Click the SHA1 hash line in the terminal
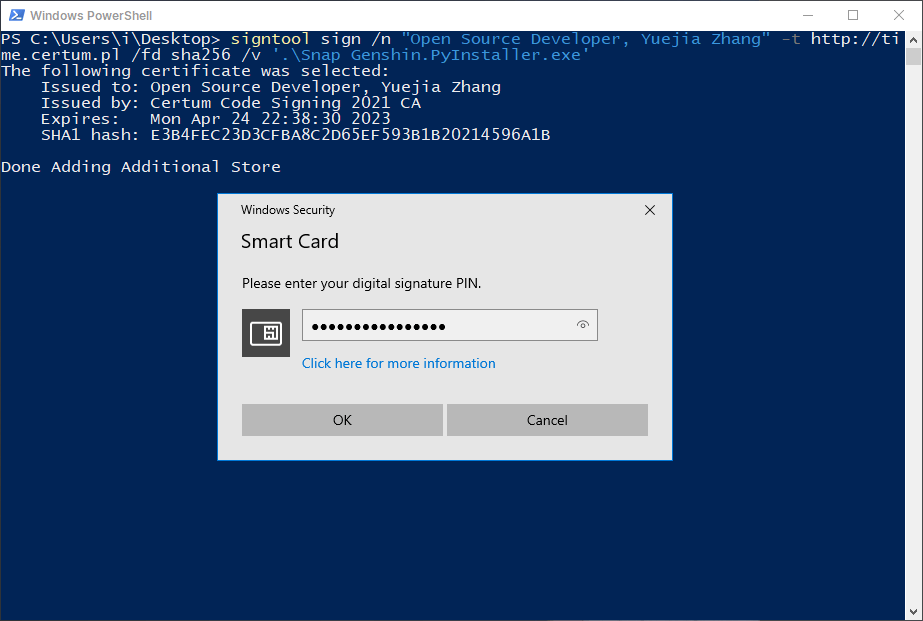 click(x=295, y=135)
